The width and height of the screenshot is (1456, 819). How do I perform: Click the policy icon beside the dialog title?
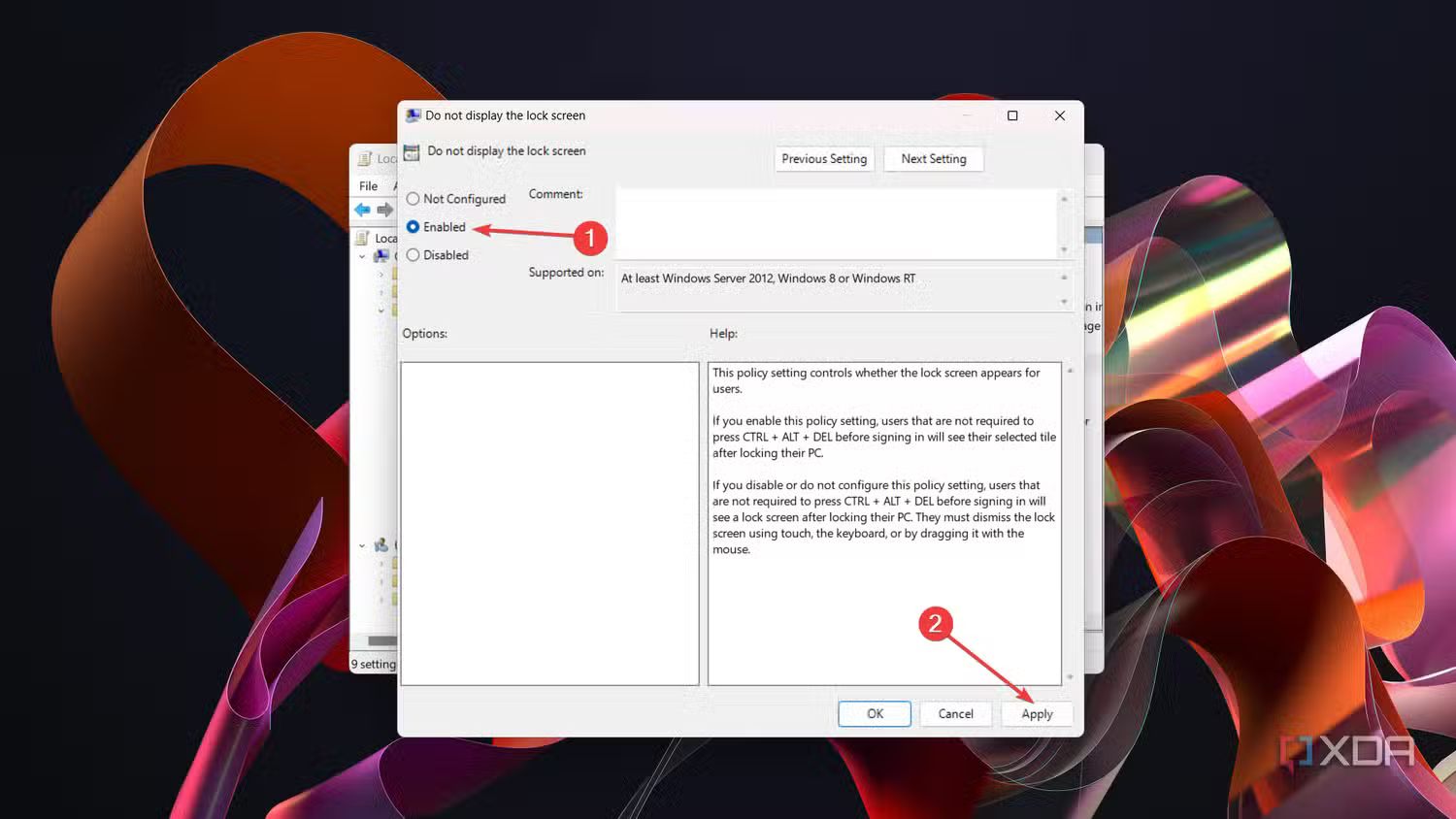click(412, 115)
